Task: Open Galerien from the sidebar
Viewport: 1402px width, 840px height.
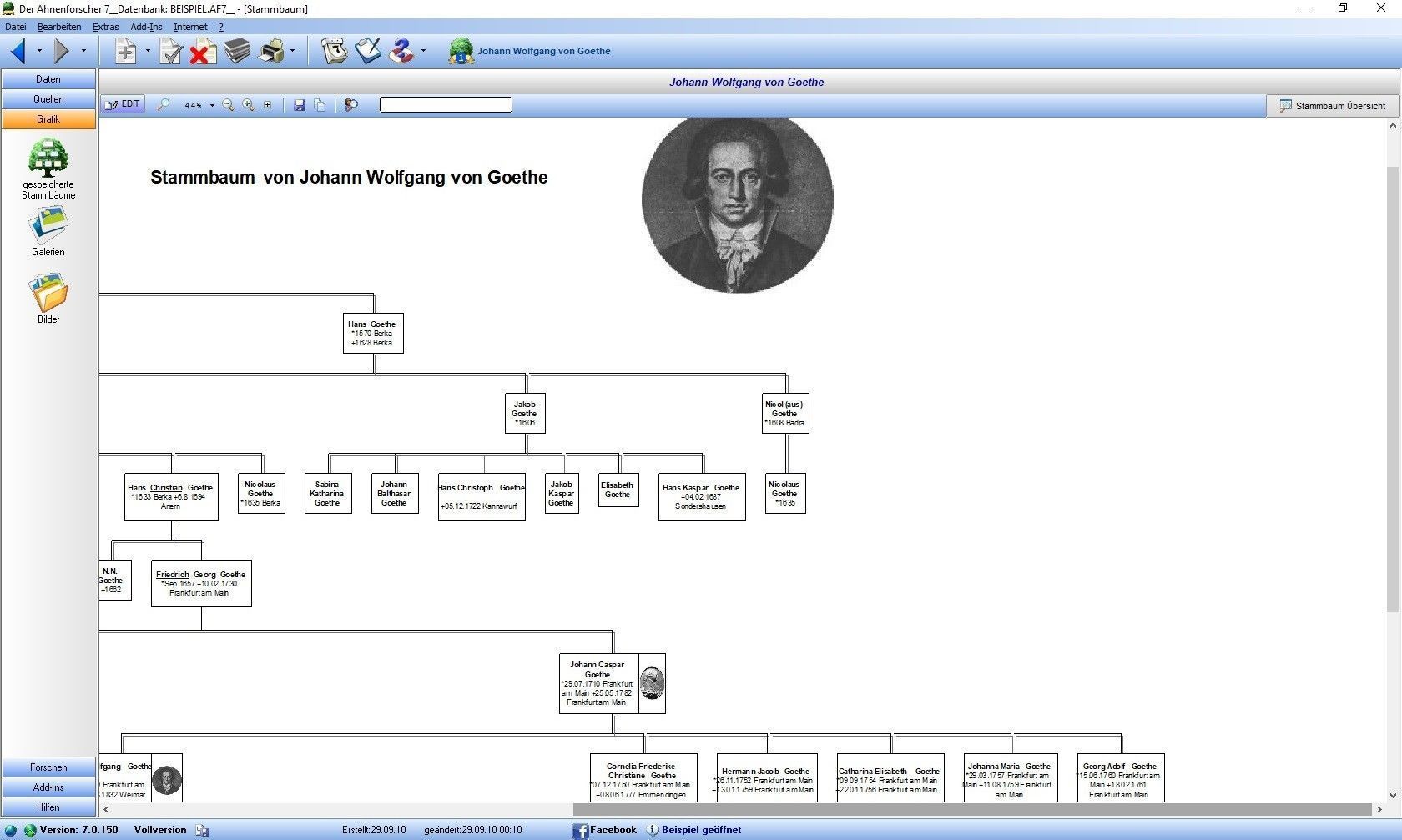Action: 48,231
